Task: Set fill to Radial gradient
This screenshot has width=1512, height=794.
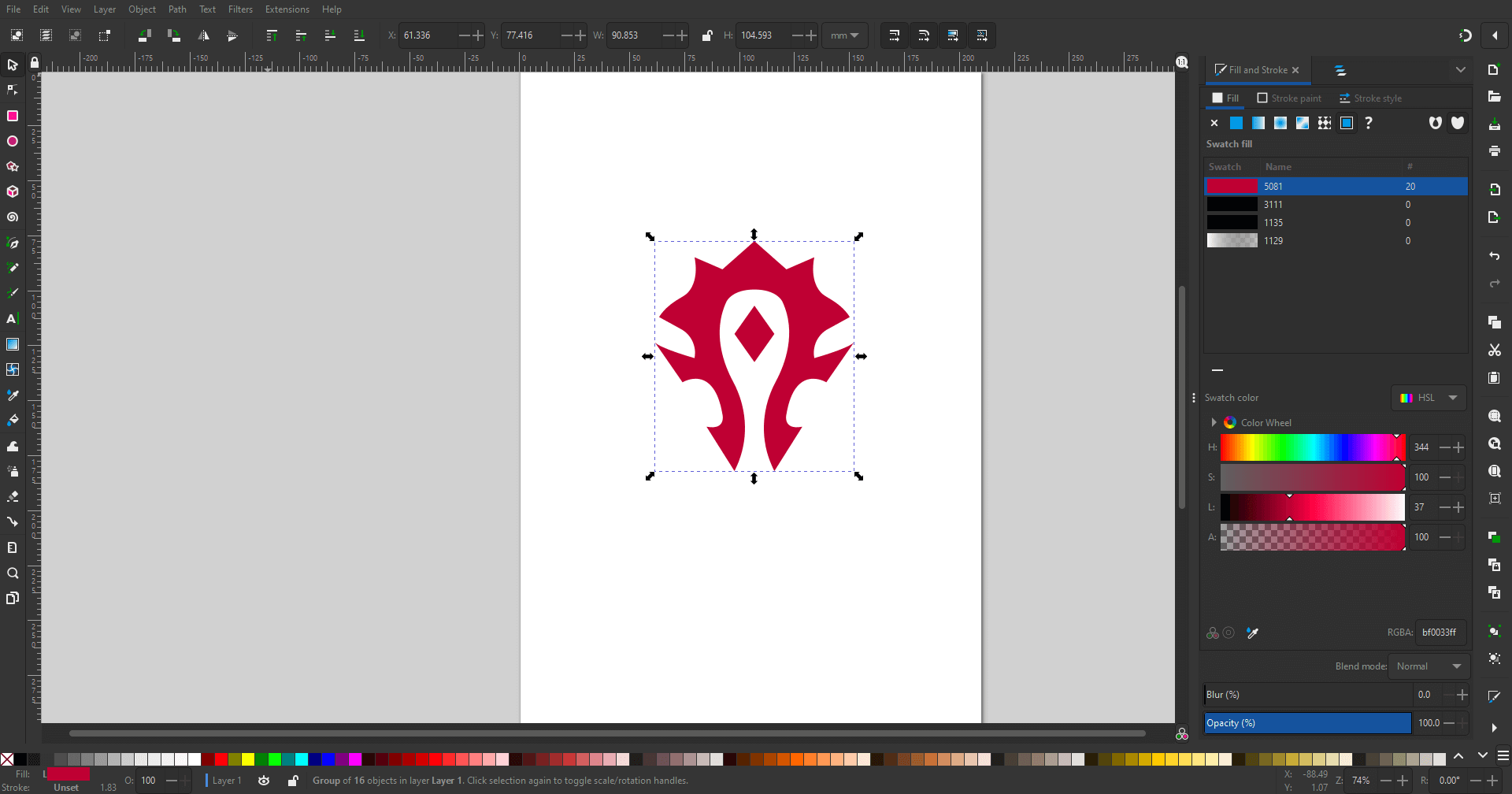Action: click(1280, 123)
